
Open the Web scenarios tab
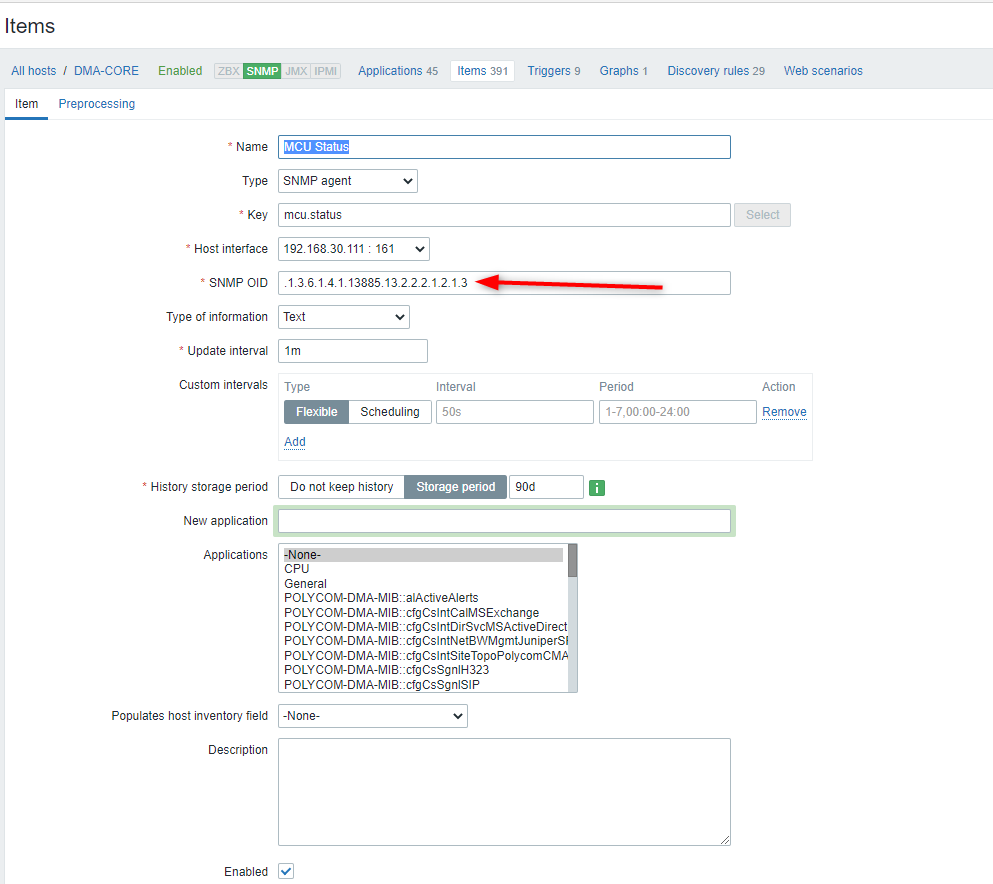pyautogui.click(x=823, y=71)
